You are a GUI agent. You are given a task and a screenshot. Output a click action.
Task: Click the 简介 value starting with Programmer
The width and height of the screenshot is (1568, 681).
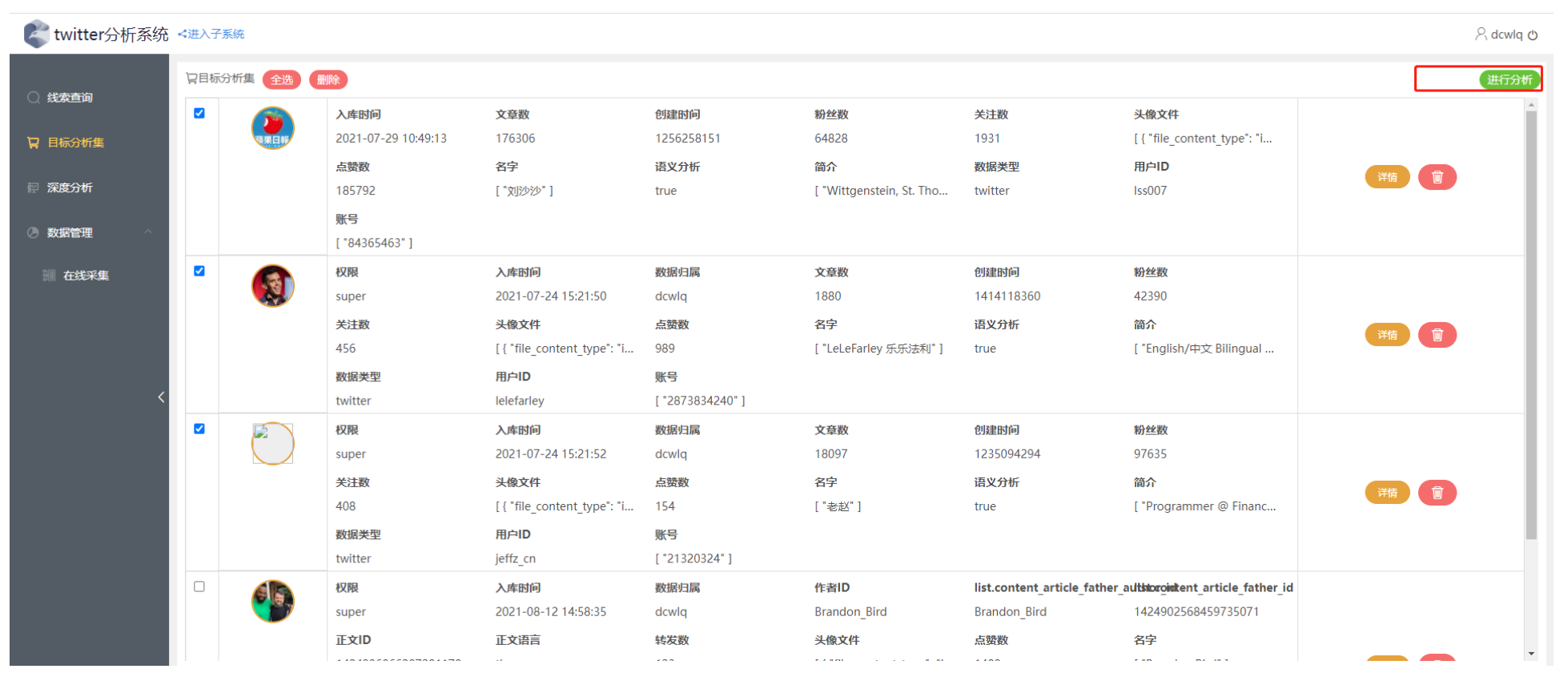pos(1204,506)
